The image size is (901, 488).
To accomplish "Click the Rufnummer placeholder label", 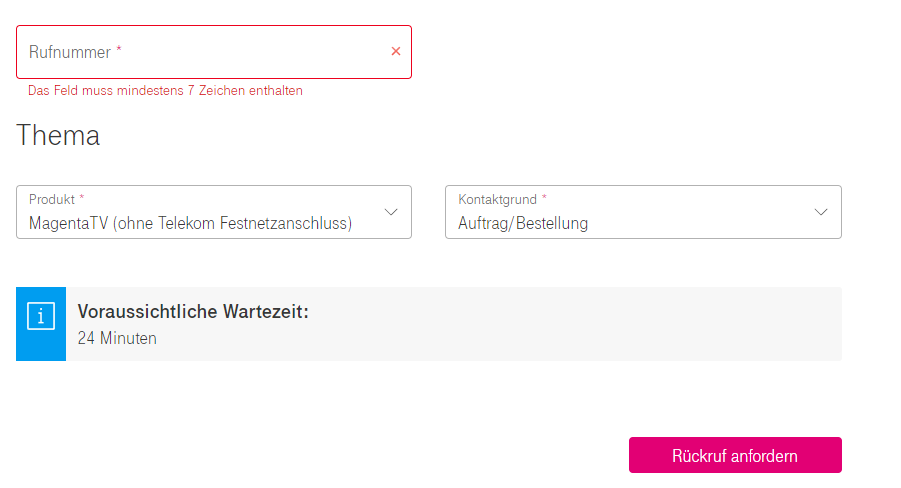I will tap(70, 52).
